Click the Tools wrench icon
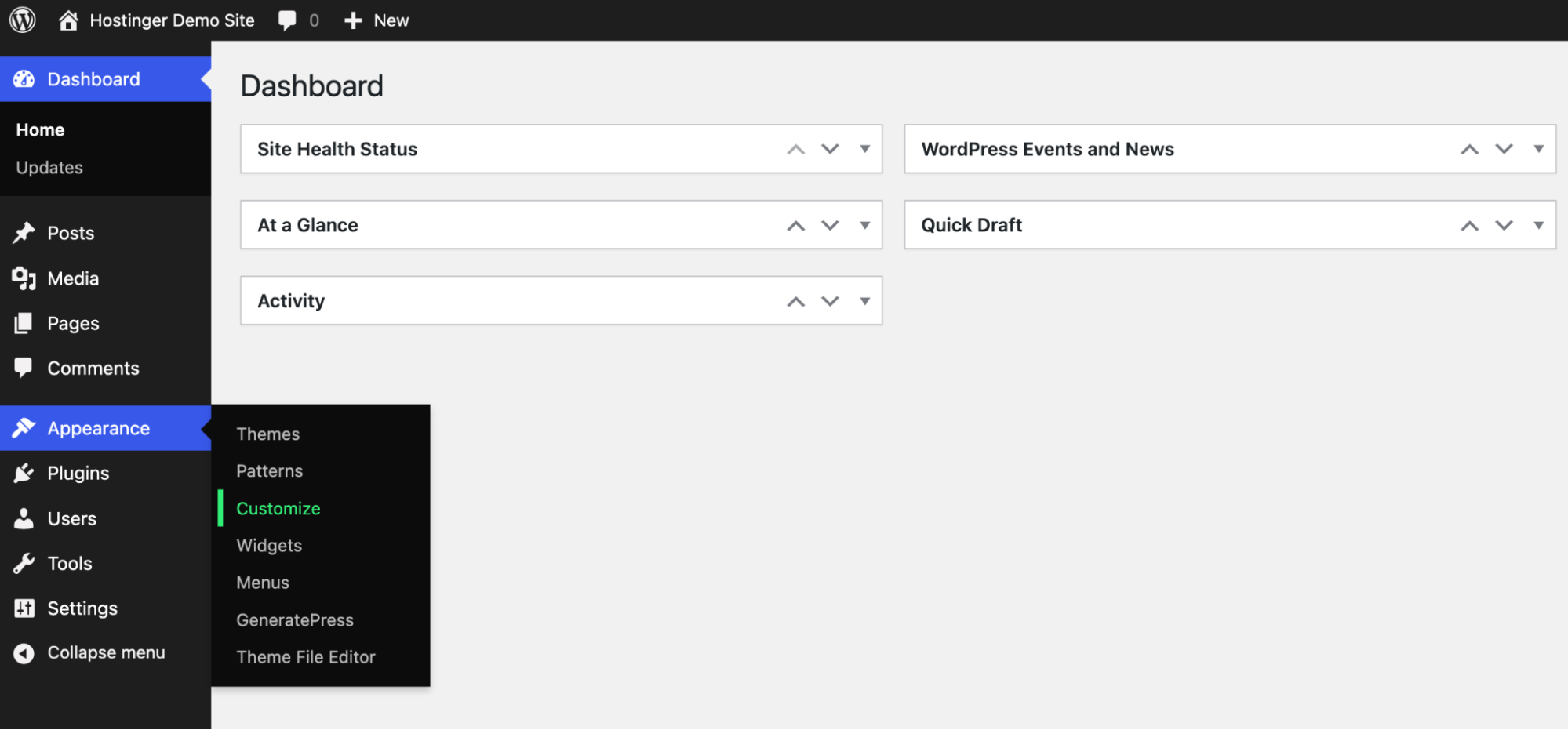 [24, 563]
